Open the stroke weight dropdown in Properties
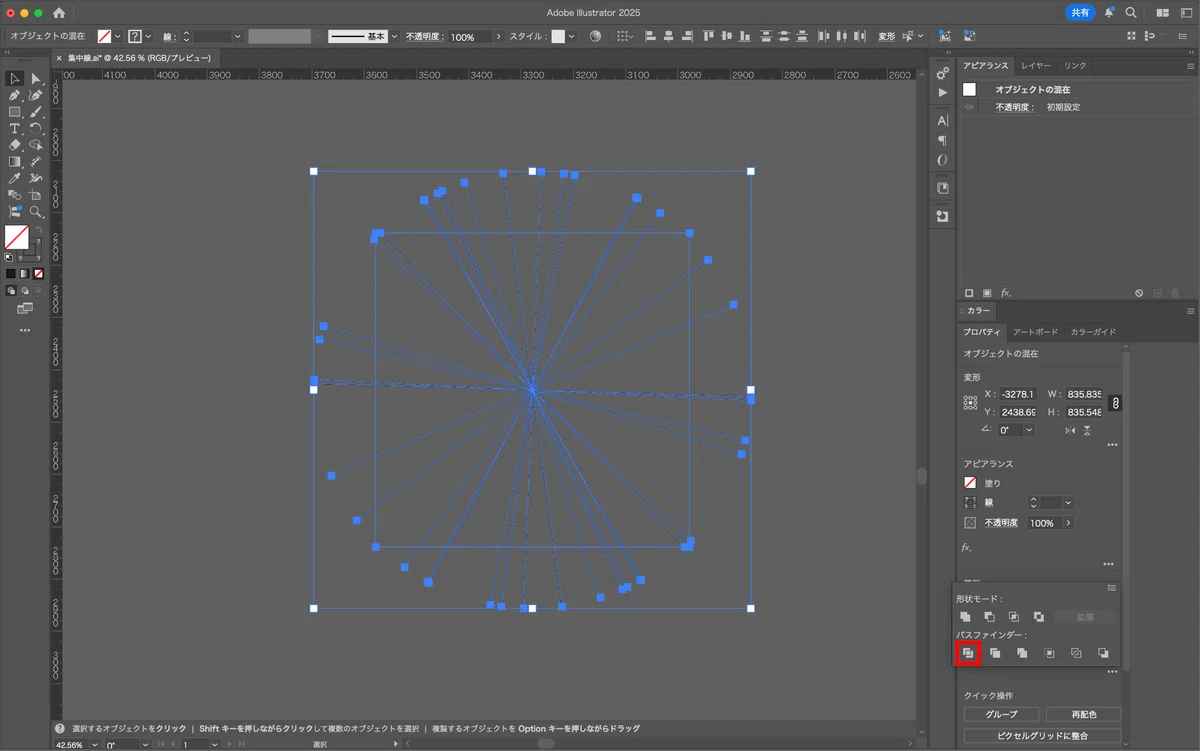This screenshot has width=1200, height=751. click(x=1068, y=502)
